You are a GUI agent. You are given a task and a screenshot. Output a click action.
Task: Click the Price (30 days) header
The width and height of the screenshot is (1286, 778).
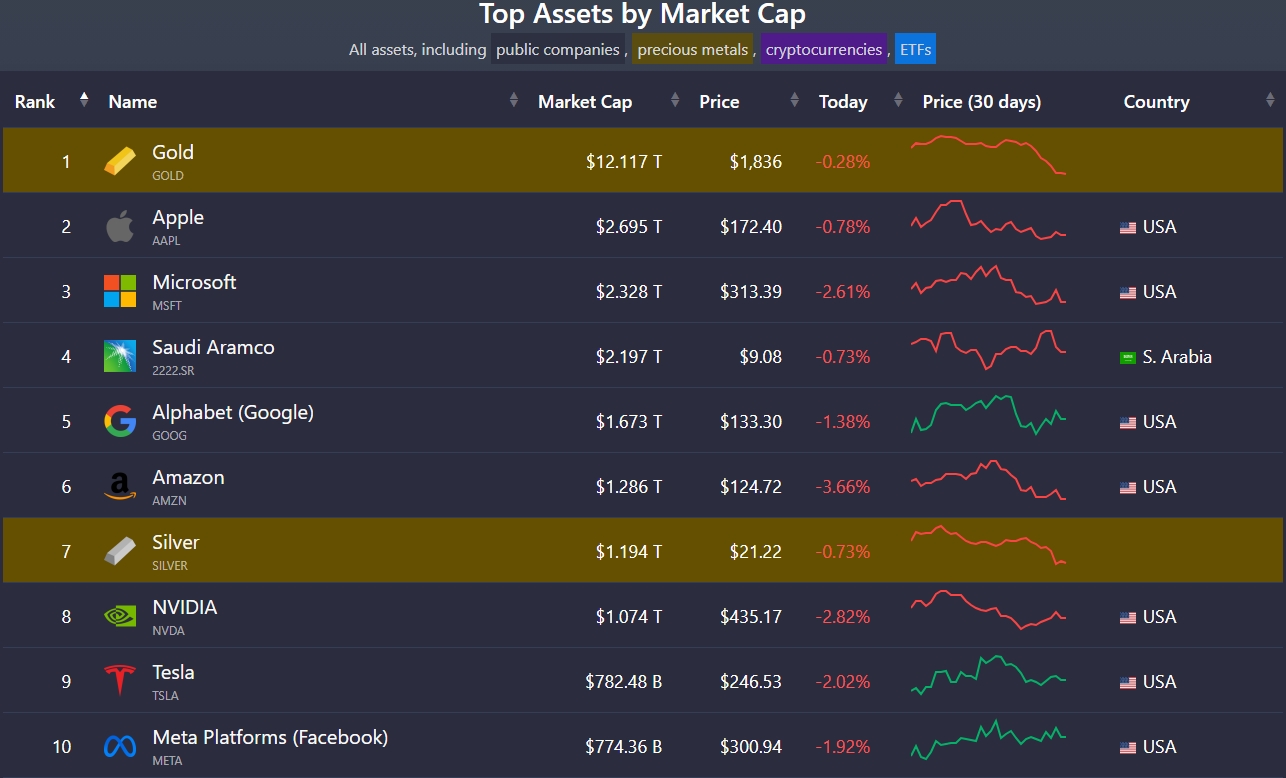click(982, 101)
